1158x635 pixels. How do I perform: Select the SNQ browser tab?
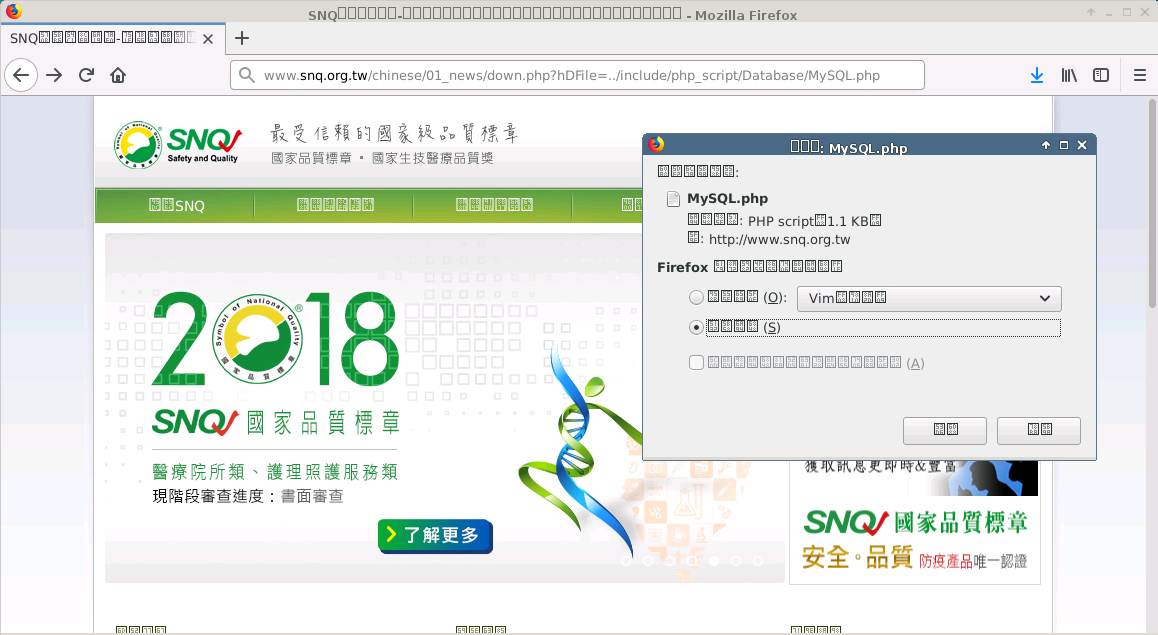coord(112,38)
